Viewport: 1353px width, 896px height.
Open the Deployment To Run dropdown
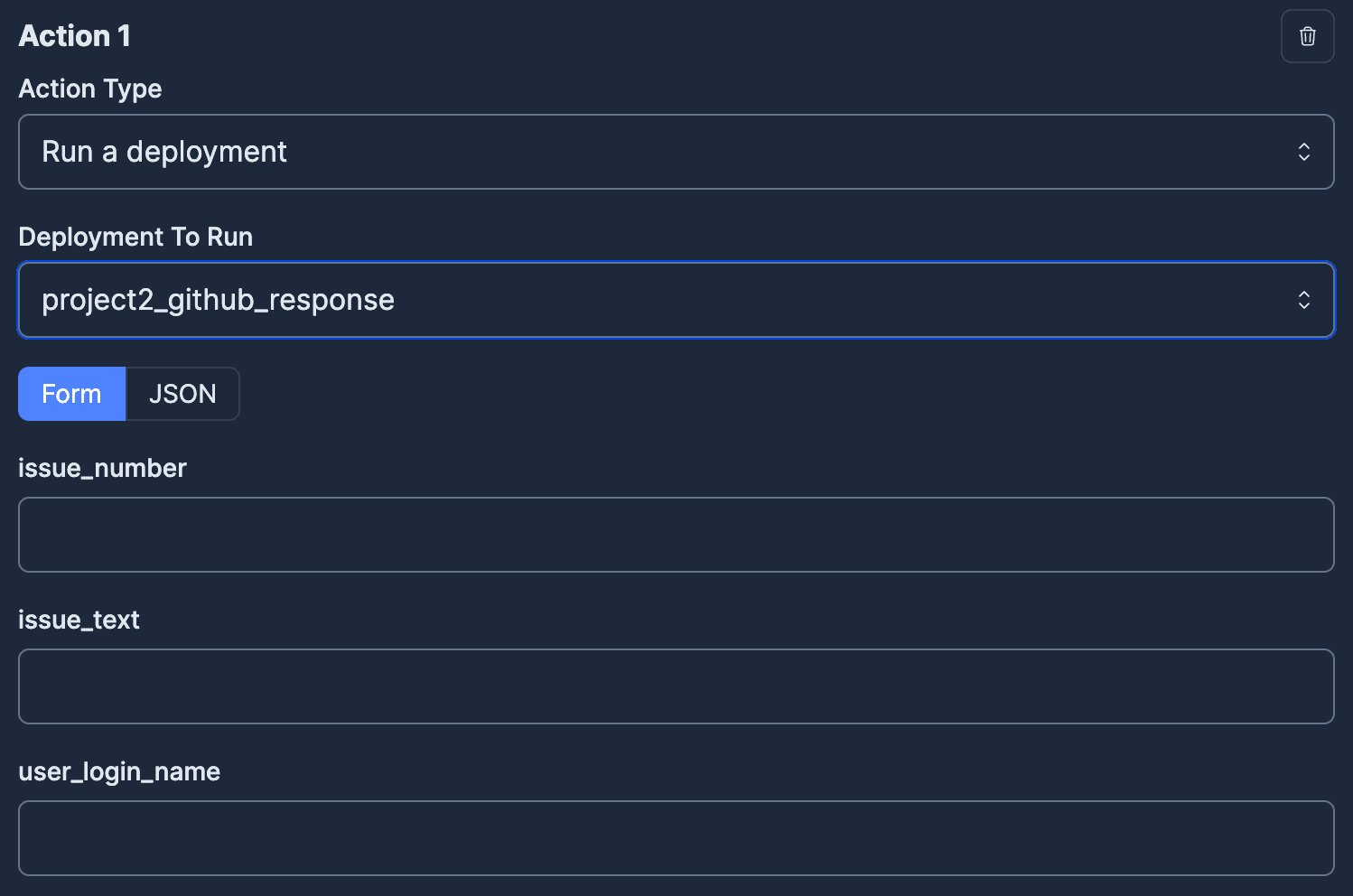676,300
